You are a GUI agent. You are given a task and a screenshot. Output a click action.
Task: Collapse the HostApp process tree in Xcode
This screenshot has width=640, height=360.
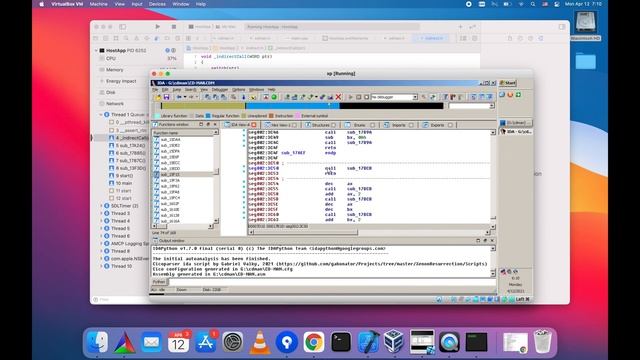(x=96, y=51)
